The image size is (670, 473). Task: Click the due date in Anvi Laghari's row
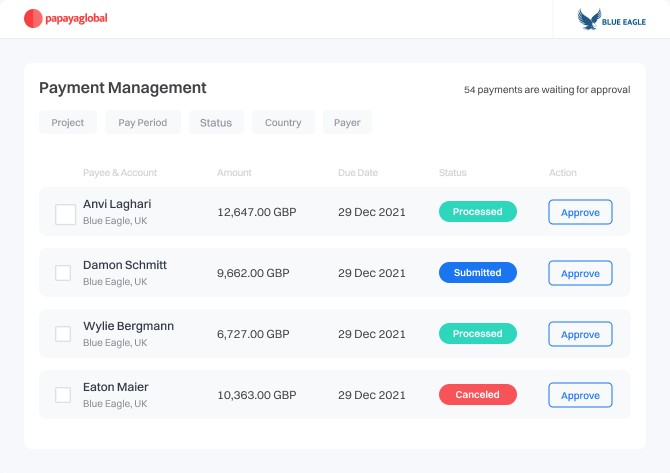(x=372, y=212)
